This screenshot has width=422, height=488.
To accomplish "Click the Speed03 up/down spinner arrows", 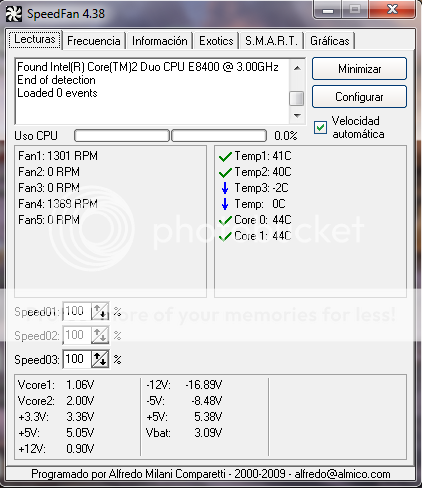I will [x=100, y=359].
